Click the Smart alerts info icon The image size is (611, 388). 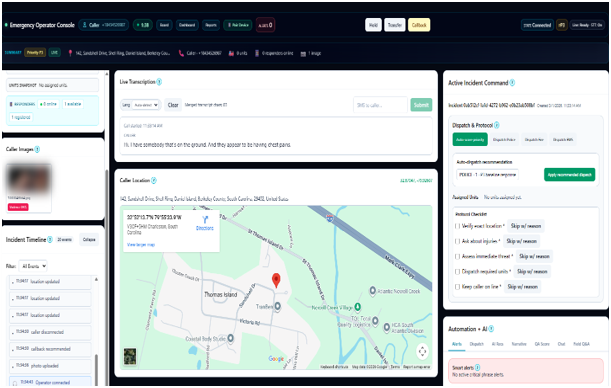[477, 367]
